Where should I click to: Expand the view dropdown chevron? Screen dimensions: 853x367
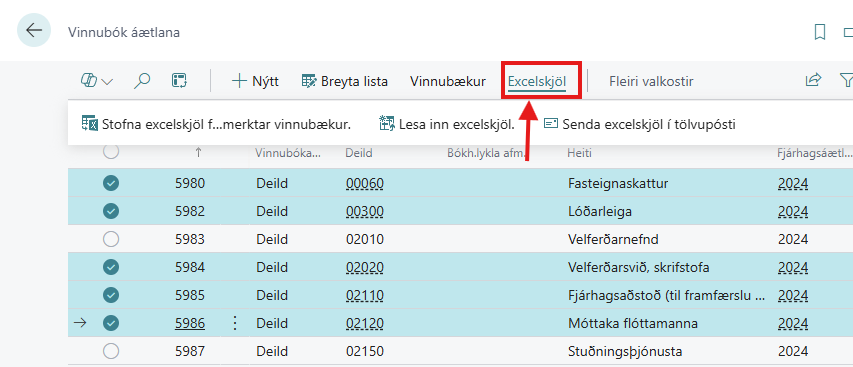(x=107, y=82)
